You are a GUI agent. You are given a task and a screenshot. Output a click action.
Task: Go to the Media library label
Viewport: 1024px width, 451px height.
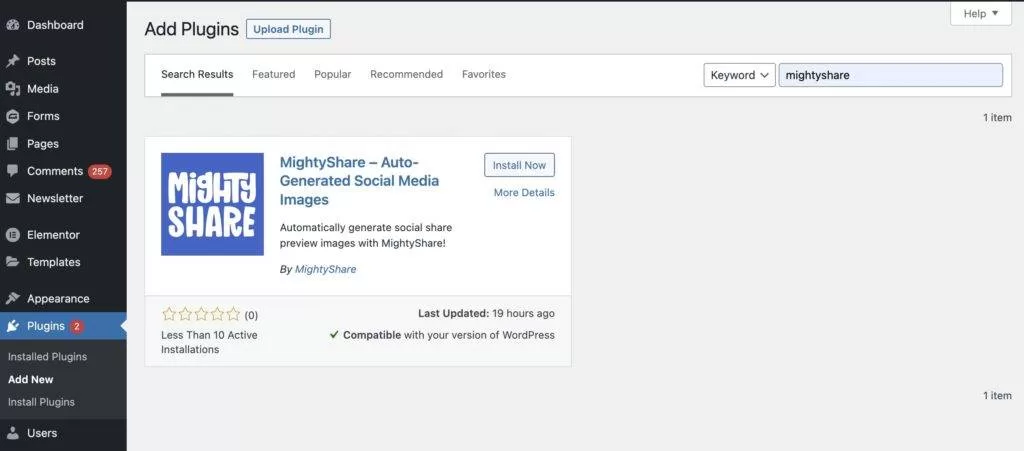[42, 89]
